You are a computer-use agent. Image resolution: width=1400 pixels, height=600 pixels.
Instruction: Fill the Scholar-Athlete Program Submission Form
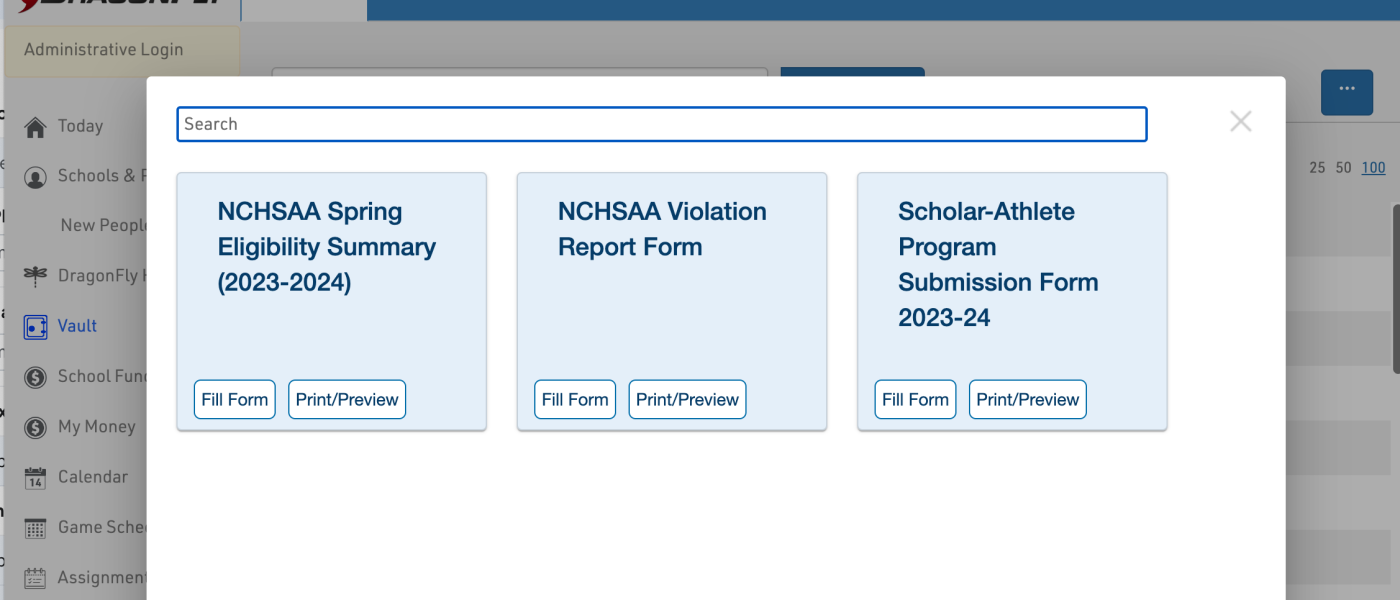[x=915, y=399]
